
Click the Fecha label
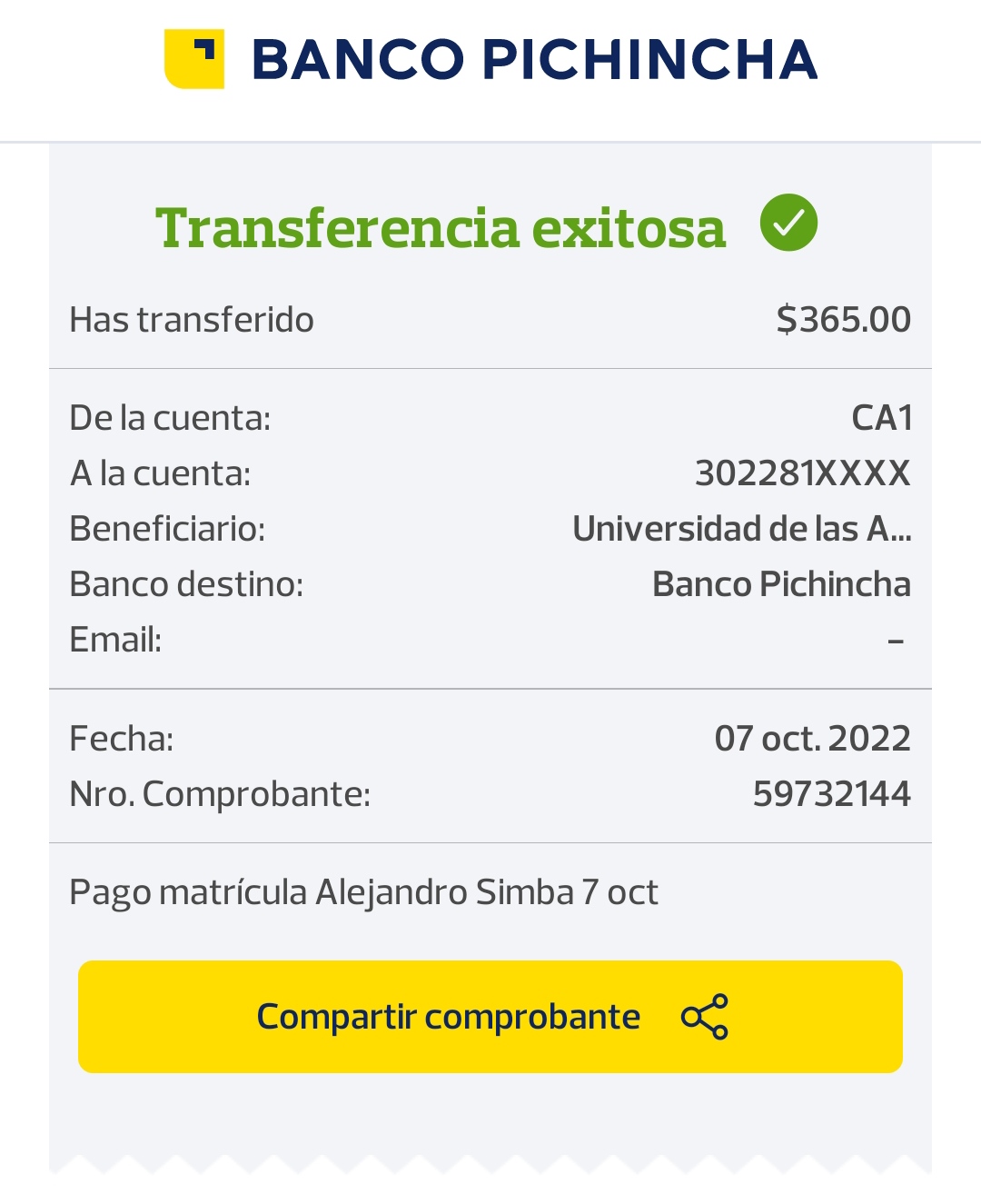point(122,739)
